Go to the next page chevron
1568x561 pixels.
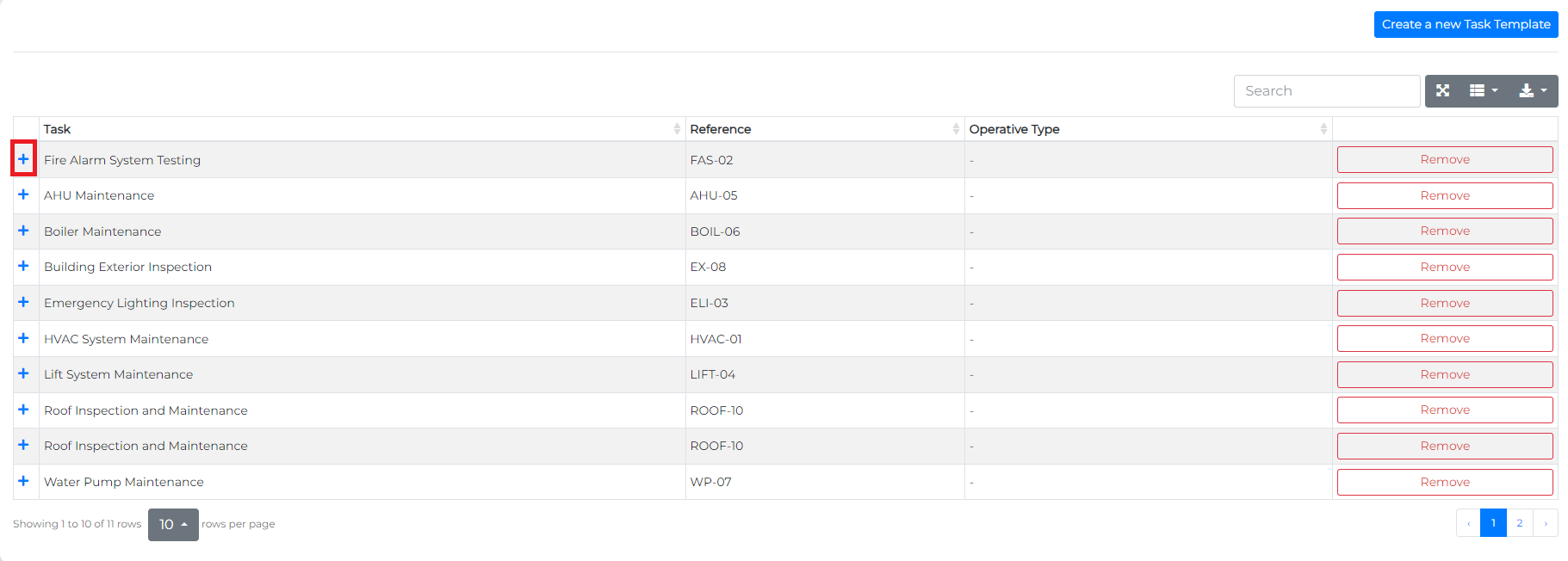pyautogui.click(x=1545, y=522)
